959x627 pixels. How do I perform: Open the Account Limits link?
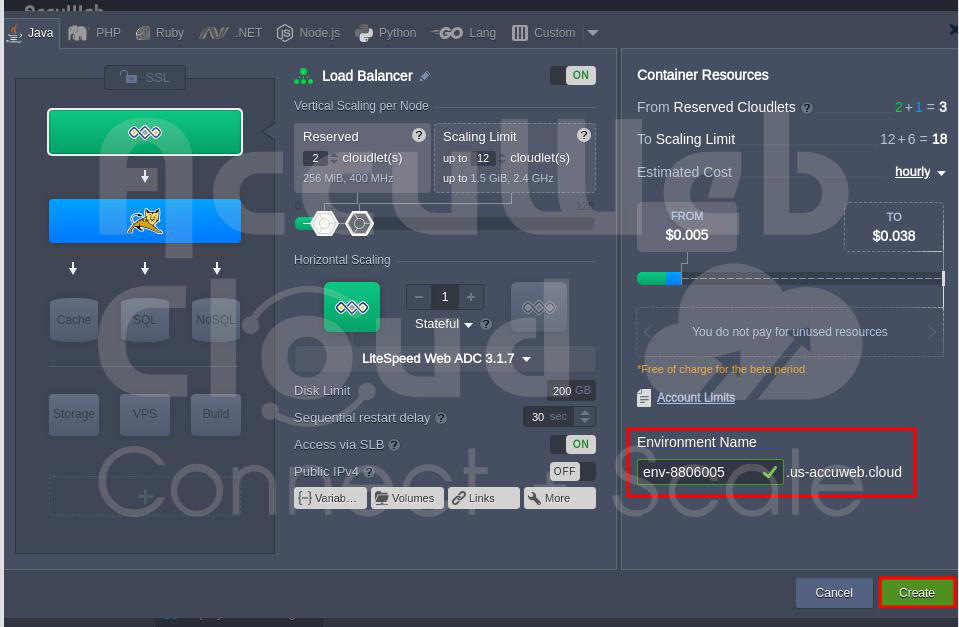coord(695,398)
